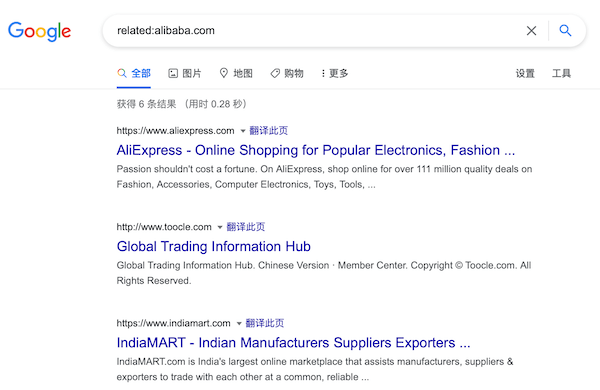Switch to the 地图 maps tab
Image resolution: width=600 pixels, height=390 pixels.
(x=236, y=73)
